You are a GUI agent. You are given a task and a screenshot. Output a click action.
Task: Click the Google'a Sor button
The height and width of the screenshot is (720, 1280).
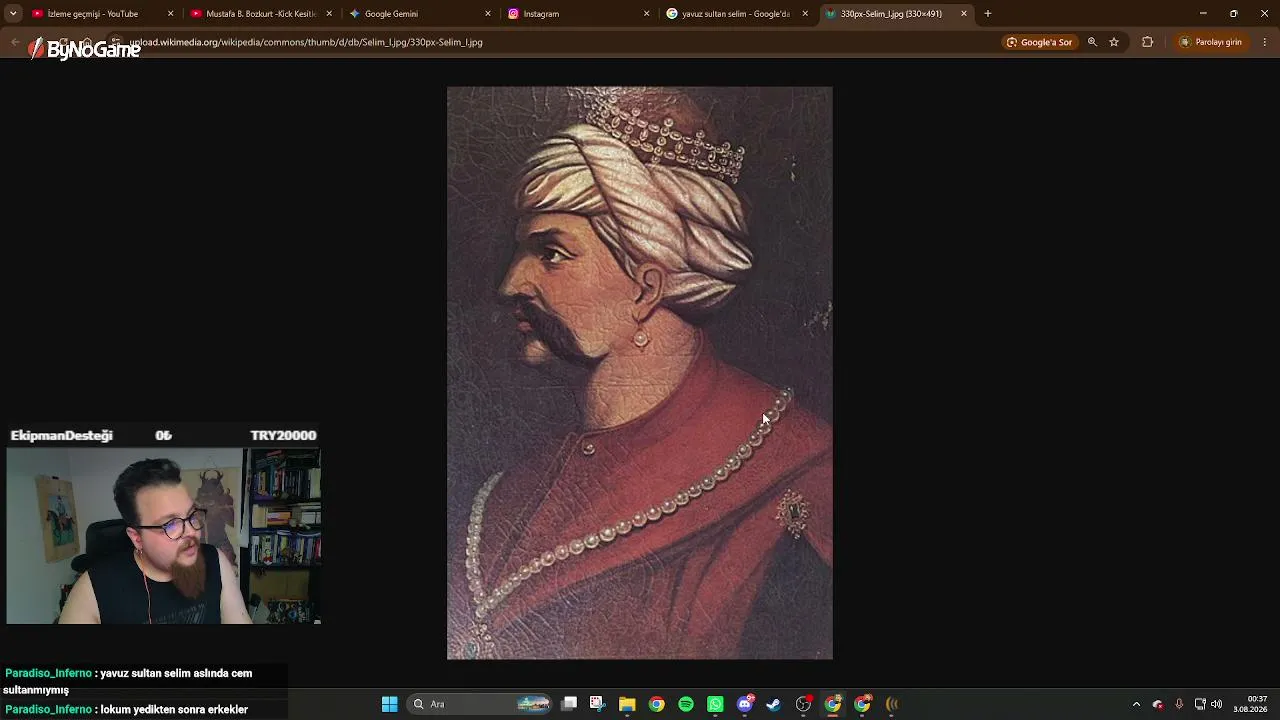pyautogui.click(x=1040, y=42)
